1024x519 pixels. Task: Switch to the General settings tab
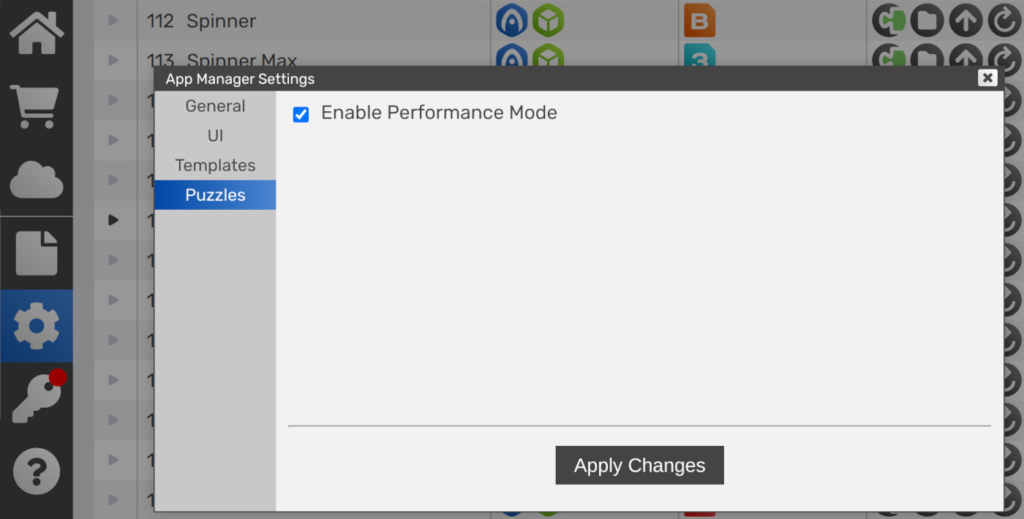tap(215, 106)
